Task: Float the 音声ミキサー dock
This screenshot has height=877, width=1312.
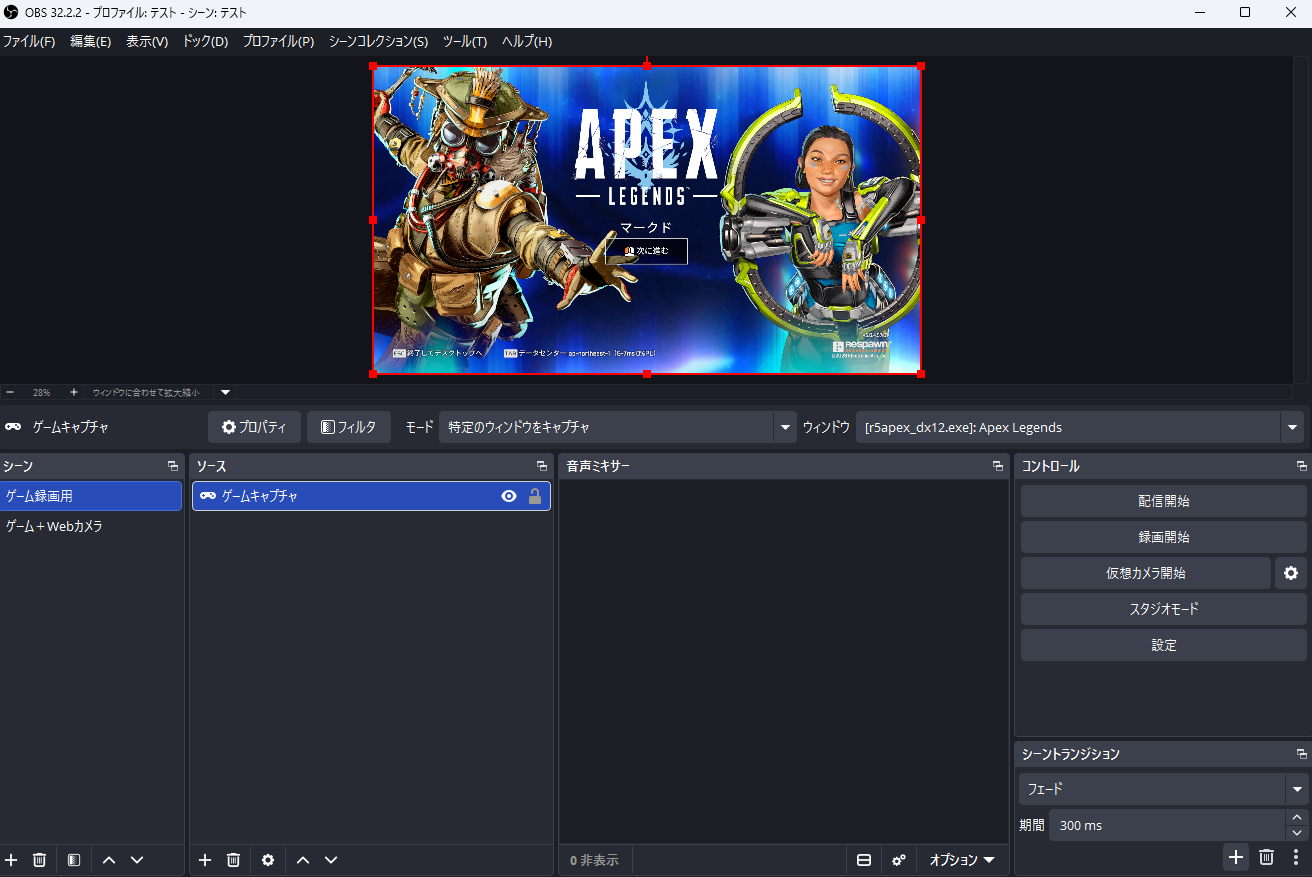Action: (x=998, y=466)
